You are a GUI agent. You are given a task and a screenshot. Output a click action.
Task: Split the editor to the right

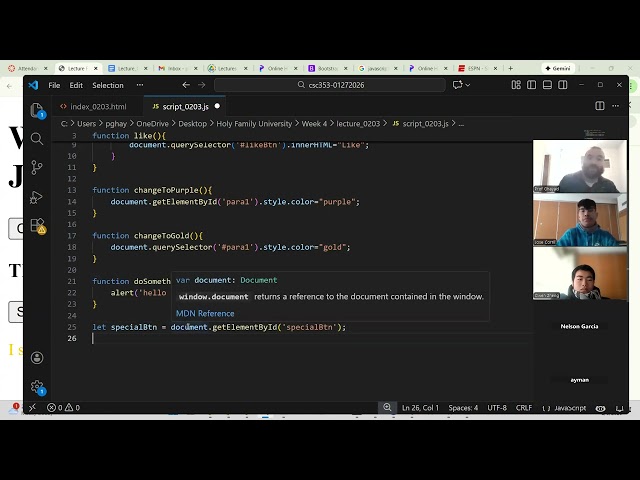[600, 106]
